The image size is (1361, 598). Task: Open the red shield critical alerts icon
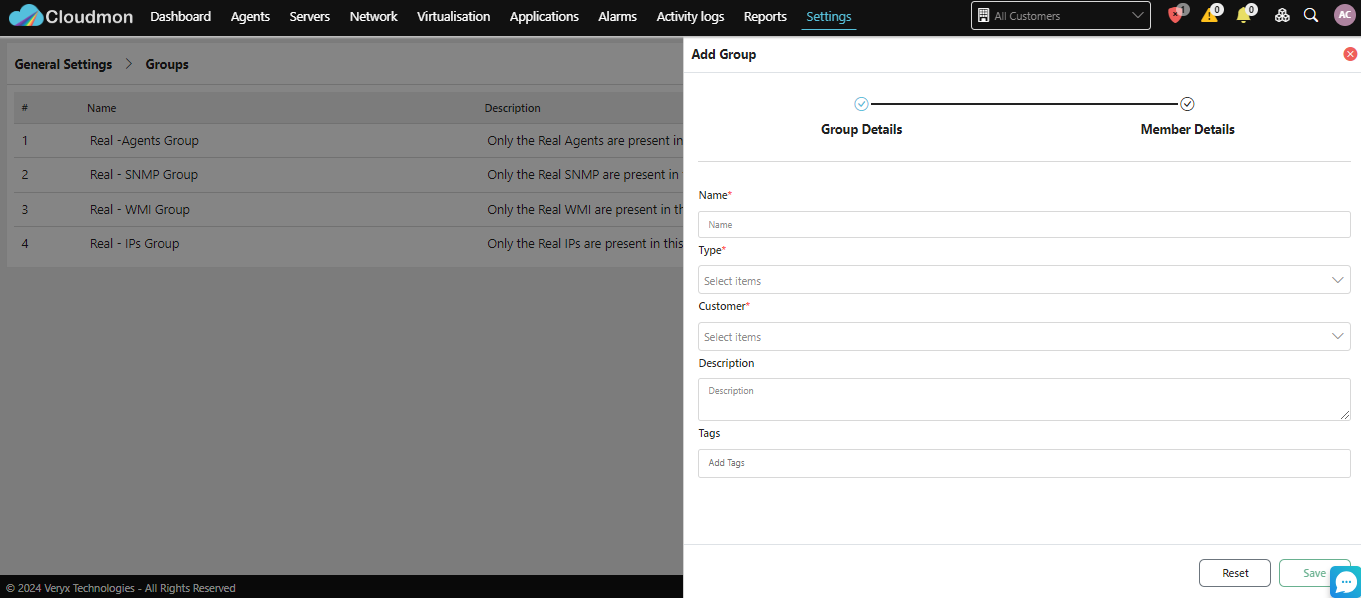1176,15
